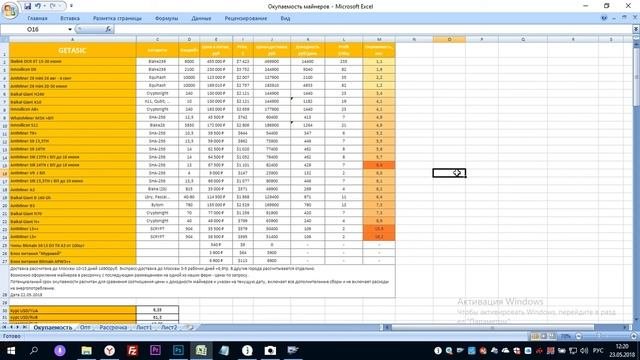Click the scroll right arrow of horizontal scrollbar
640x360 pixels.
625,327
